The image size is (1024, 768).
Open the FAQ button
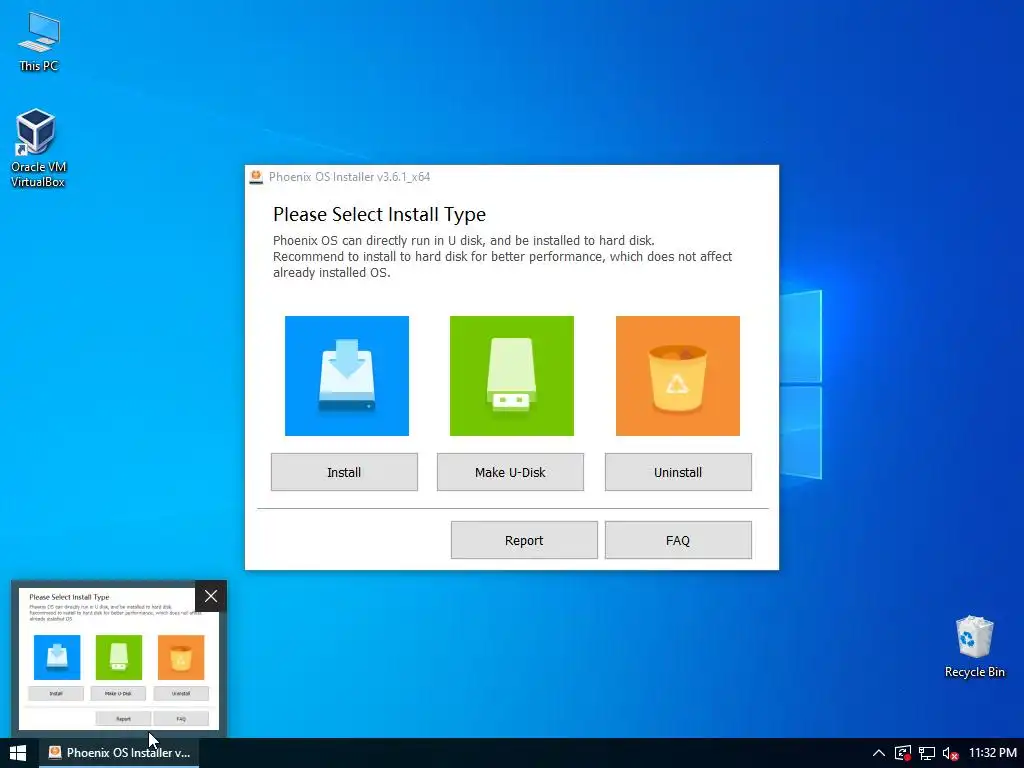(678, 540)
